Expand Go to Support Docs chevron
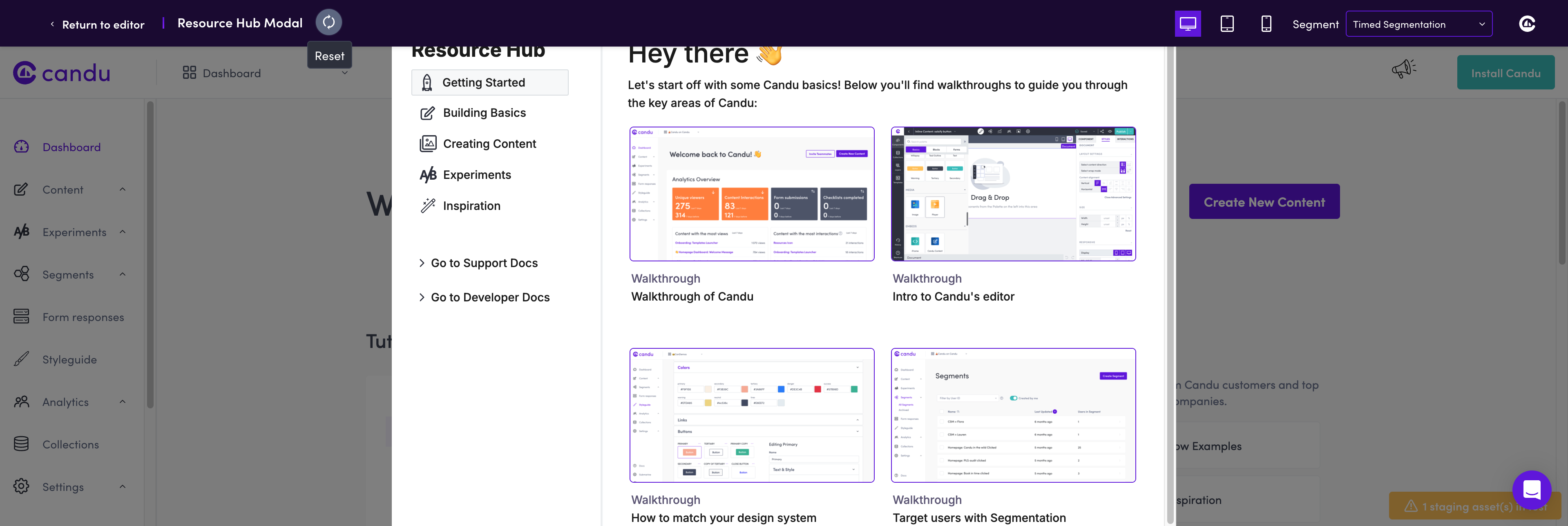The image size is (1568, 526). pos(422,263)
